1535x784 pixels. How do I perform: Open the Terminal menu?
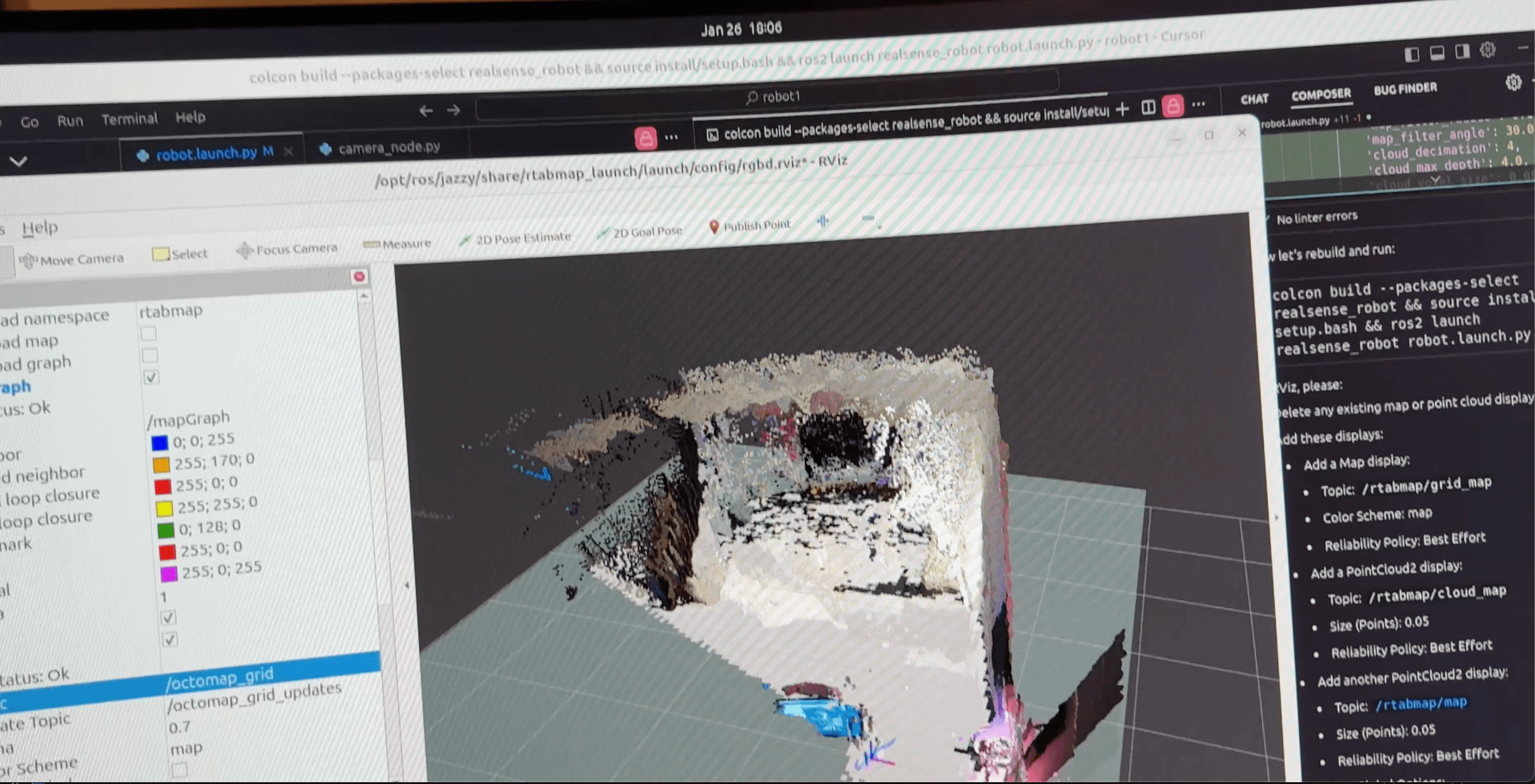point(129,119)
